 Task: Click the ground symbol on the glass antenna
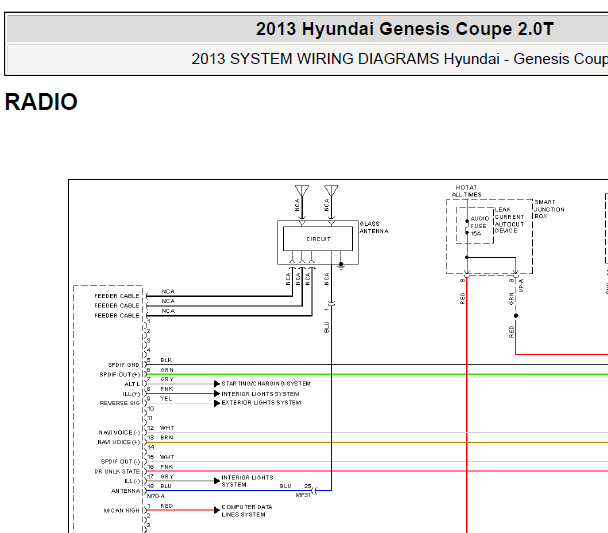pos(341,266)
